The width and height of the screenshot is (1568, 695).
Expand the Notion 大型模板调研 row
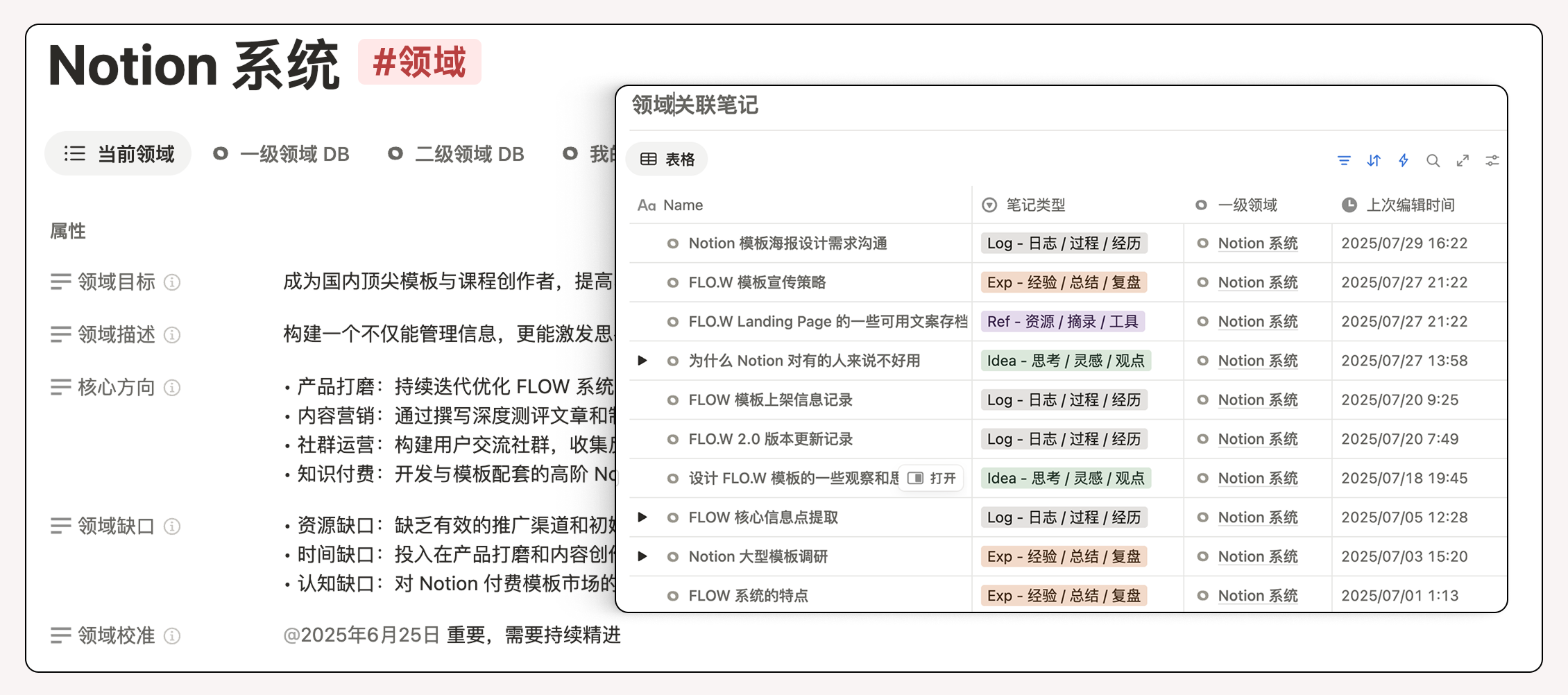click(x=642, y=556)
